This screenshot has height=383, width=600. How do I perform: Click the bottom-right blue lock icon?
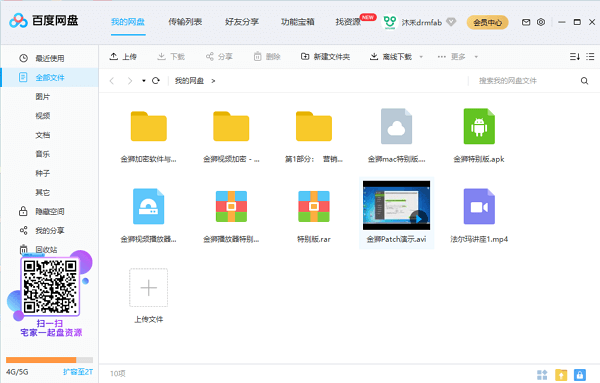tap(580, 374)
